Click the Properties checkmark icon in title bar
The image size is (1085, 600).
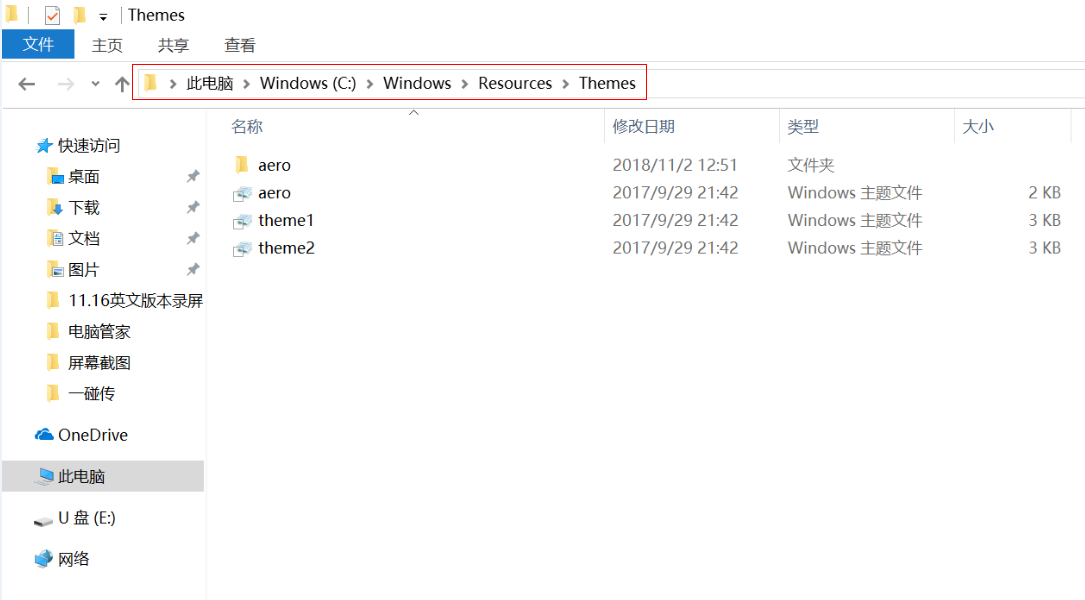coord(52,15)
